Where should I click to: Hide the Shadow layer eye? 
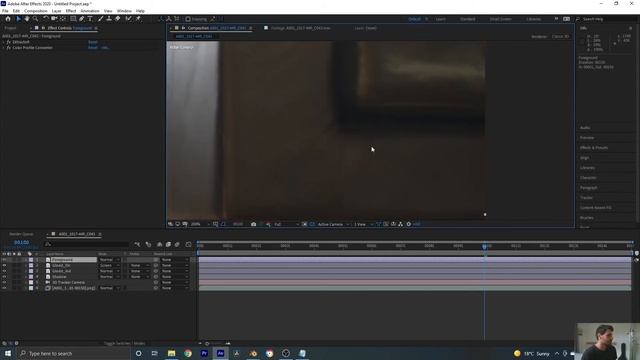tap(4, 277)
